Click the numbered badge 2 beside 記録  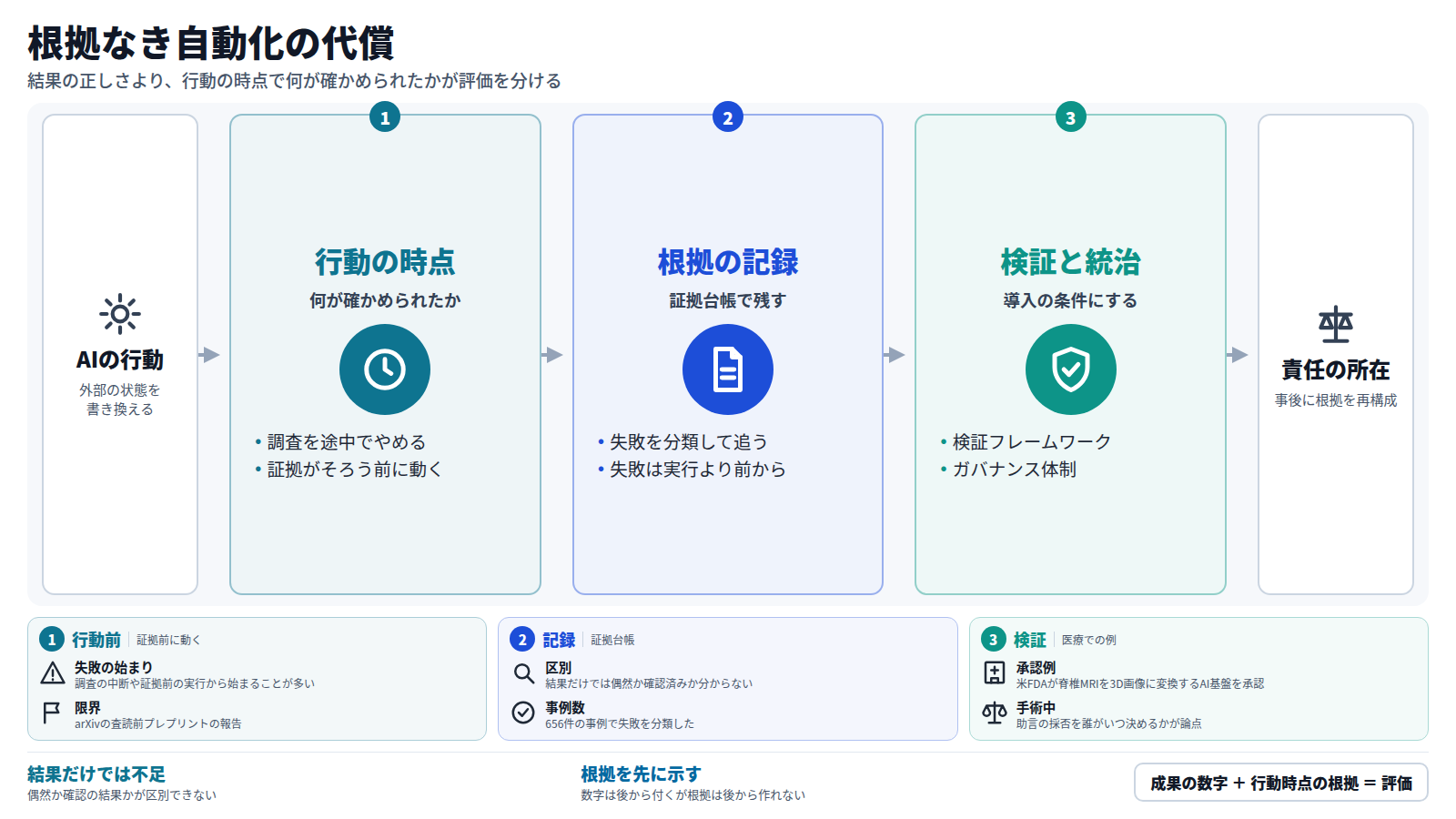[522, 640]
